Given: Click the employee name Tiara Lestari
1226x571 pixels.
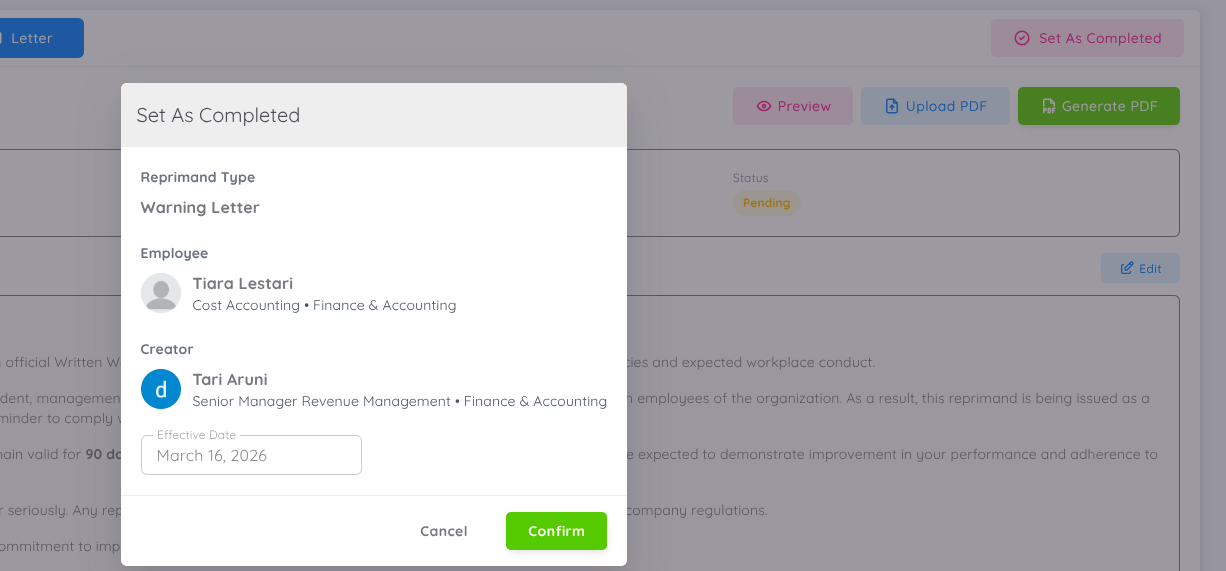Looking at the screenshot, I should coord(243,284).
